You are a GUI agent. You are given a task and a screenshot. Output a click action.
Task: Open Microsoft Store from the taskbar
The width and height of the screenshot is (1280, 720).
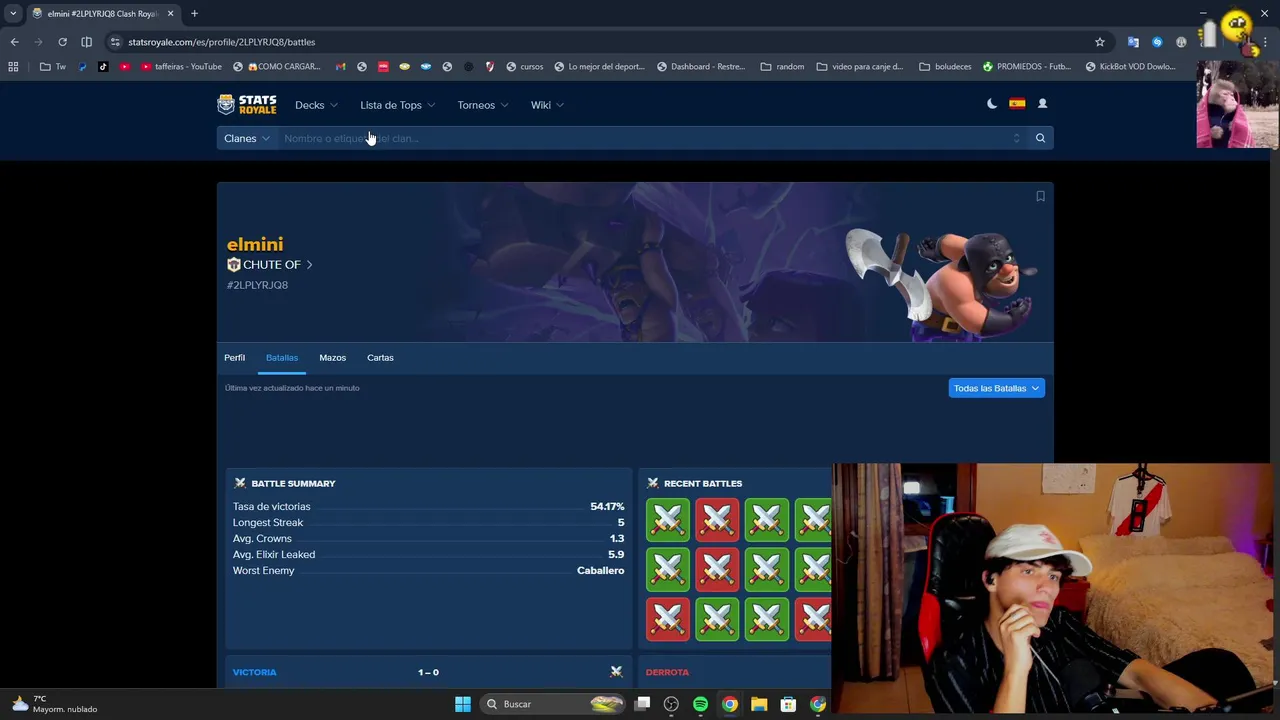788,704
